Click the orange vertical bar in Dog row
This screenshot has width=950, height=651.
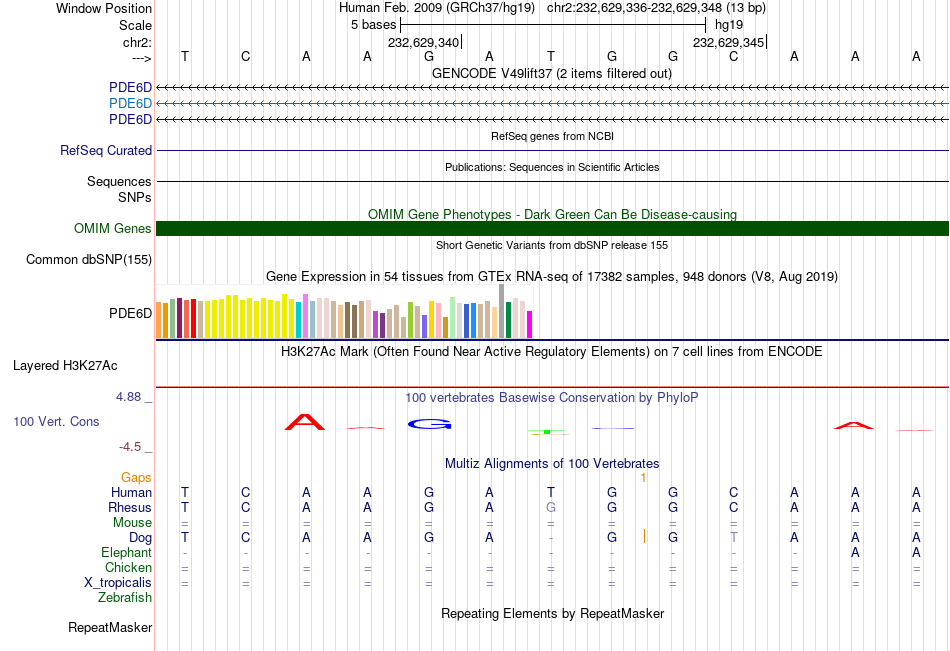pos(645,536)
